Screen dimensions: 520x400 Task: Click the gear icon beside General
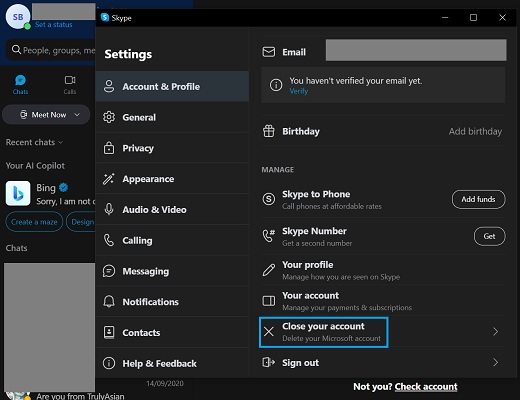click(x=109, y=117)
